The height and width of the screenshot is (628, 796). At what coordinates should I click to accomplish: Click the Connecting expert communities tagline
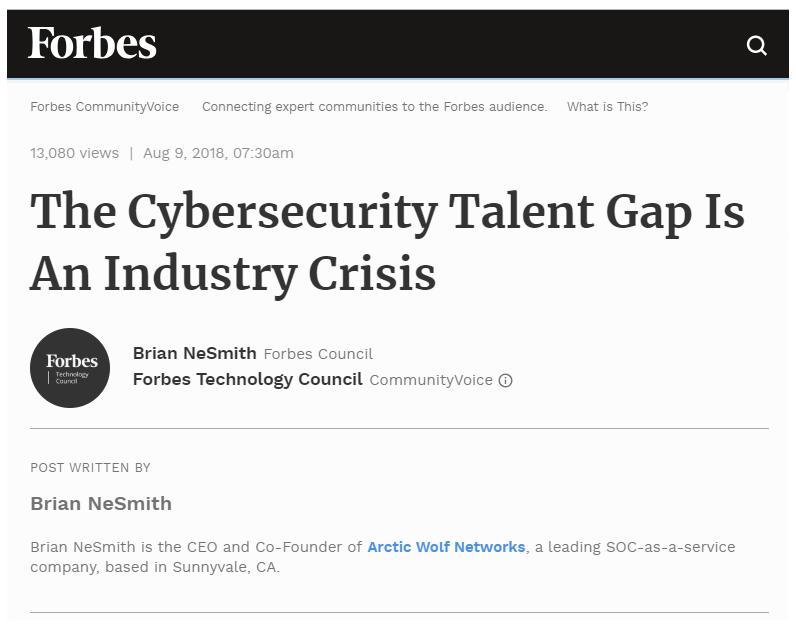pyautogui.click(x=375, y=107)
